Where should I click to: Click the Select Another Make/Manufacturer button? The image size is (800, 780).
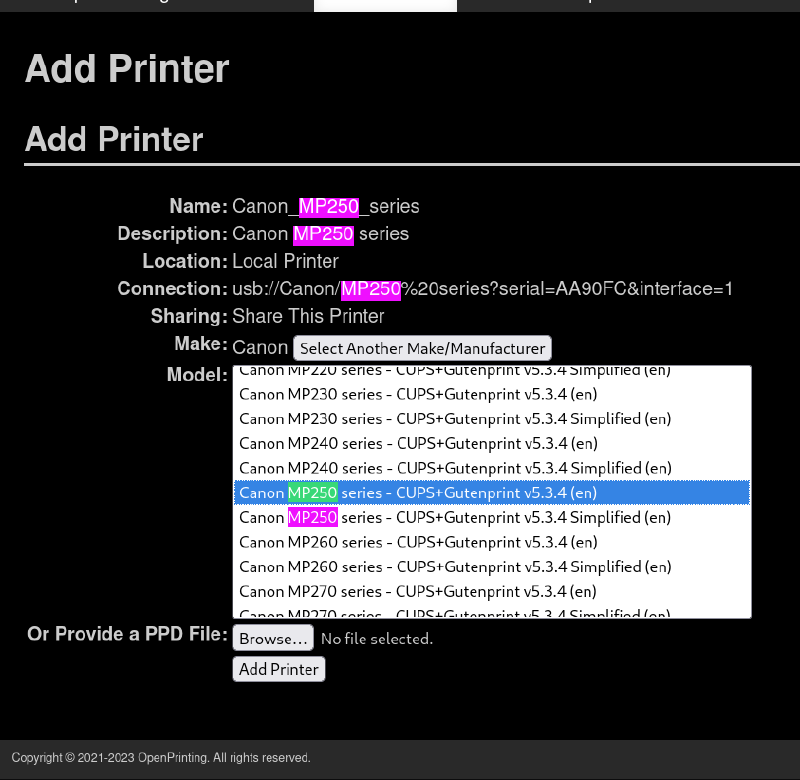(422, 348)
